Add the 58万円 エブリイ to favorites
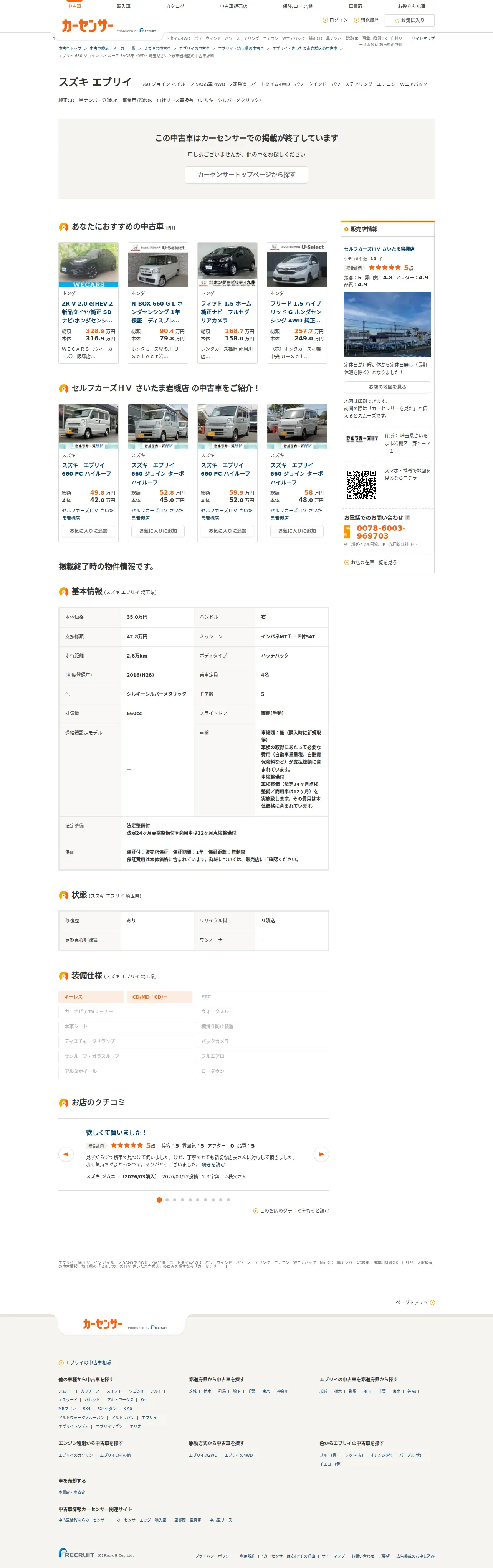The width and height of the screenshot is (493, 1568). pos(297,531)
